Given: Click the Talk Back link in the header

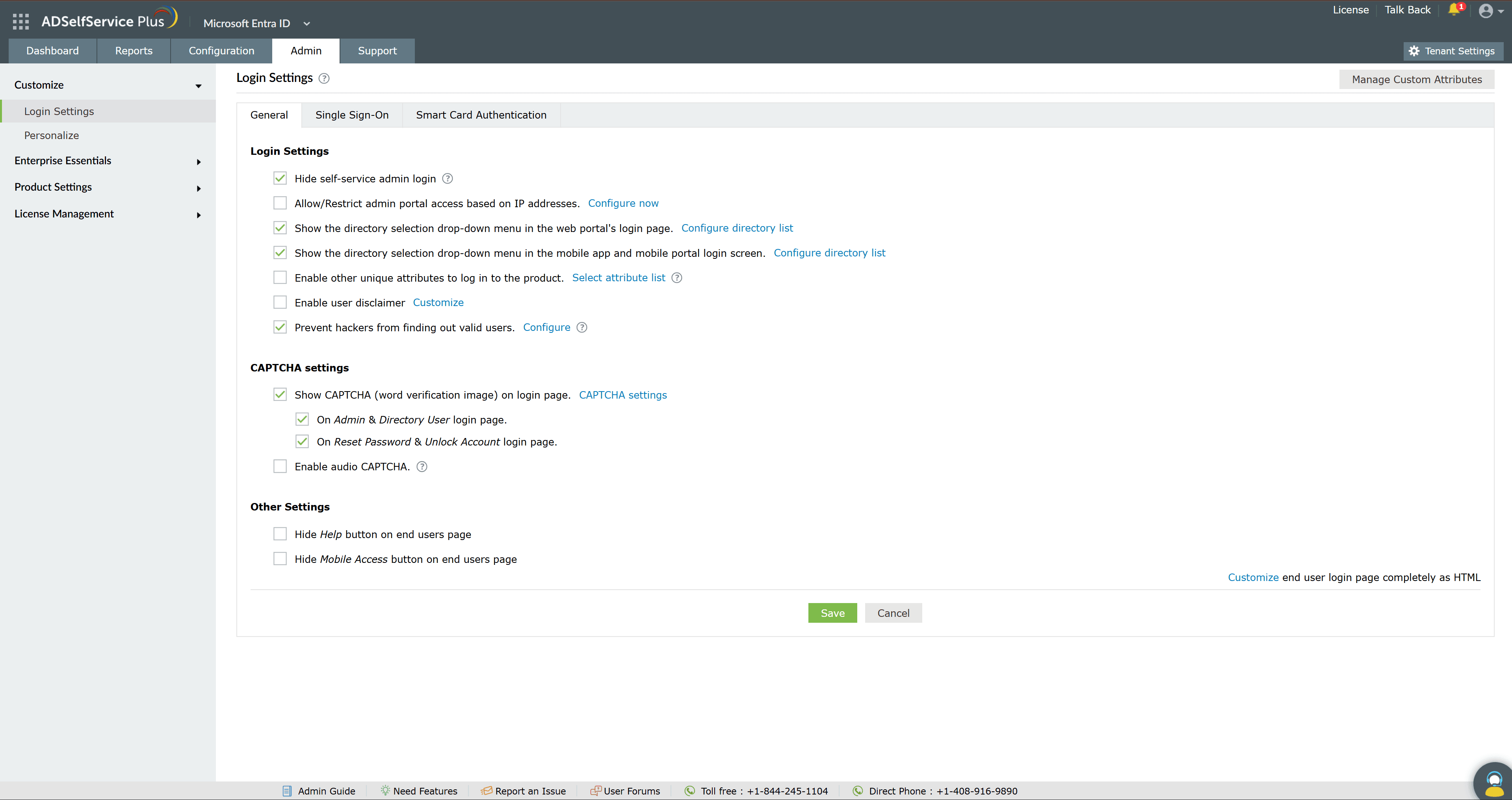Looking at the screenshot, I should click(1408, 10).
